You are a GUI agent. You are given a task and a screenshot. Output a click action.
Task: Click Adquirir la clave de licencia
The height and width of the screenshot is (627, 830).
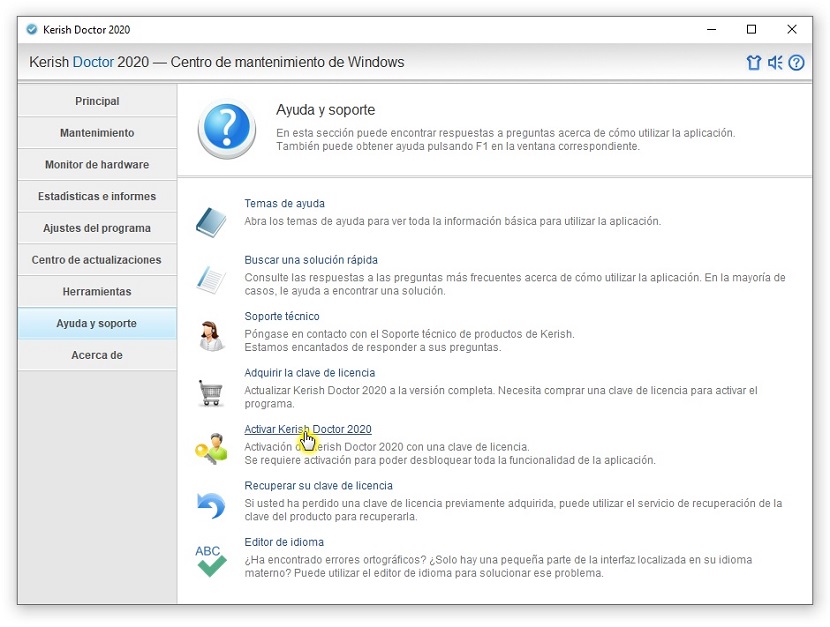point(309,372)
